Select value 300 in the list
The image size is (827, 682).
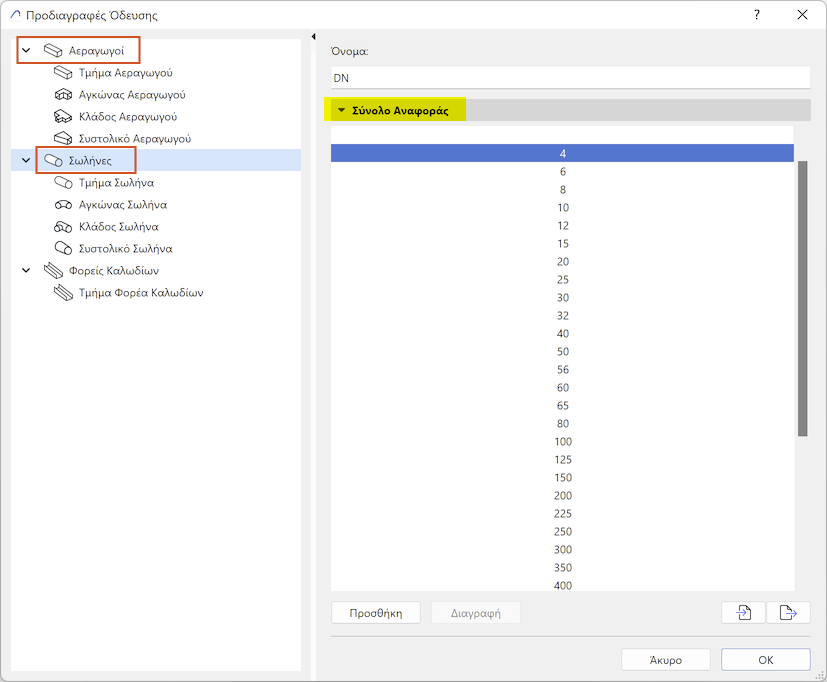(562, 550)
